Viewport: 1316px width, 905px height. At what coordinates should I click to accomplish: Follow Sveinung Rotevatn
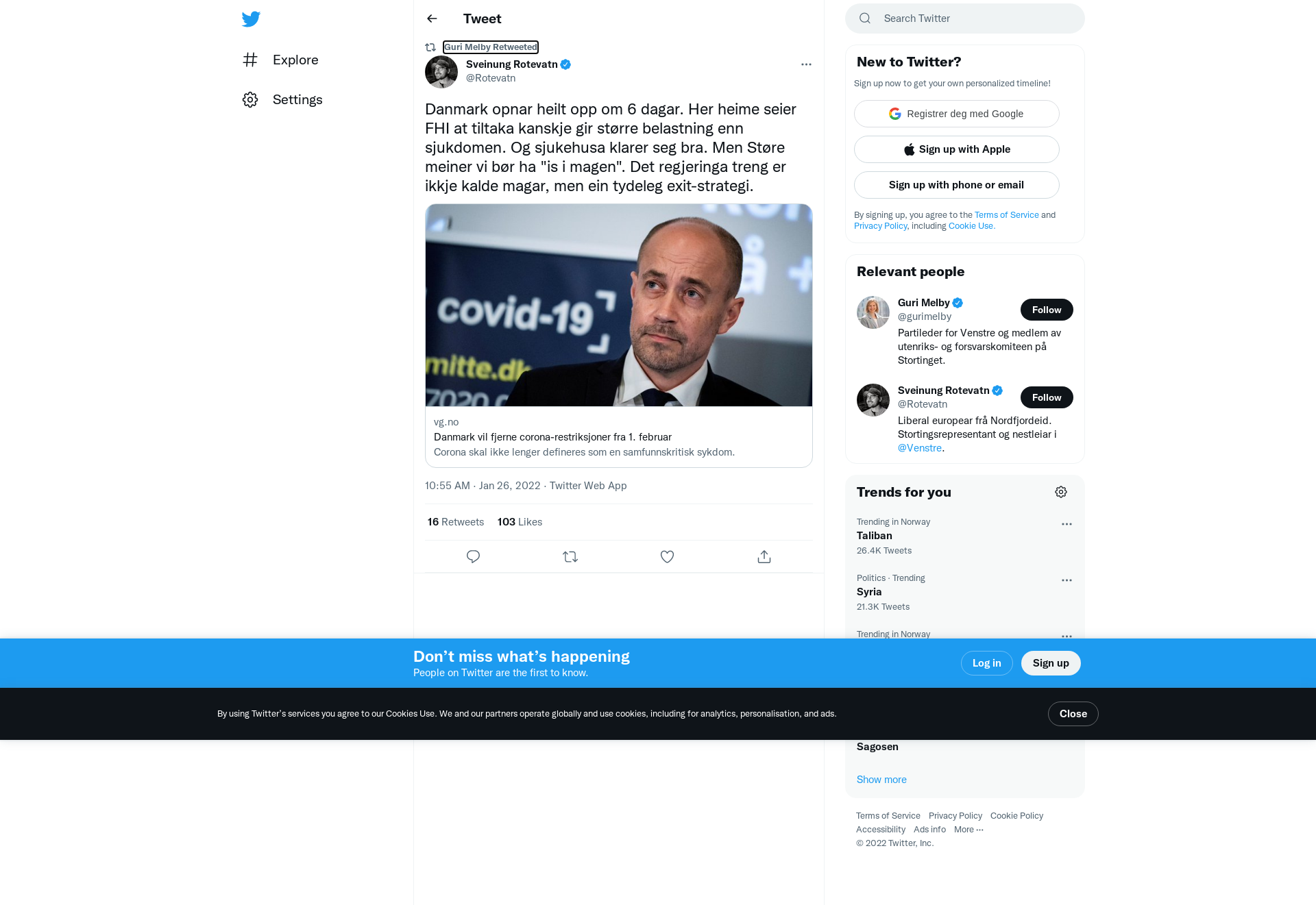tap(1047, 397)
